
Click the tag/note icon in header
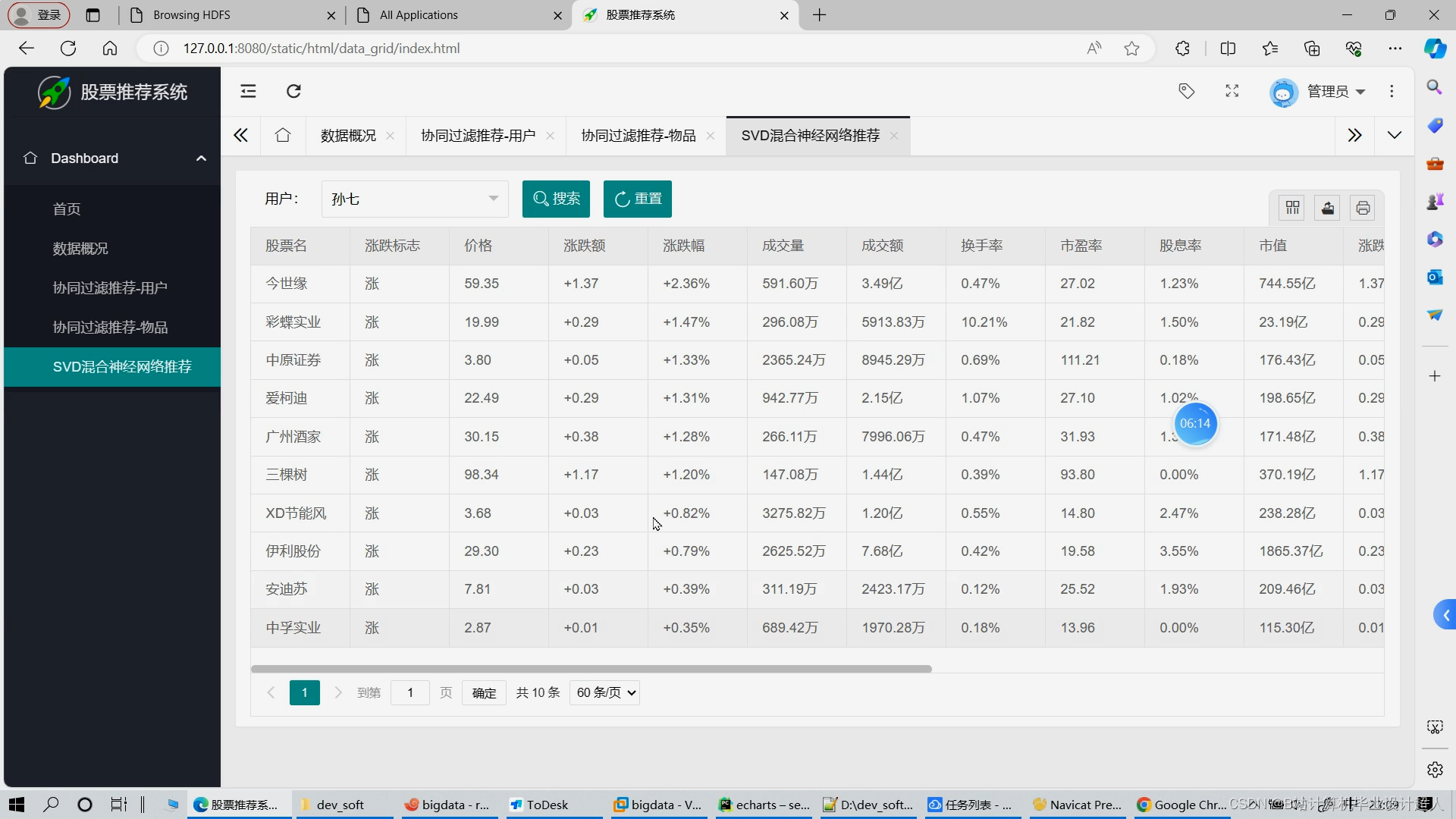1187,91
